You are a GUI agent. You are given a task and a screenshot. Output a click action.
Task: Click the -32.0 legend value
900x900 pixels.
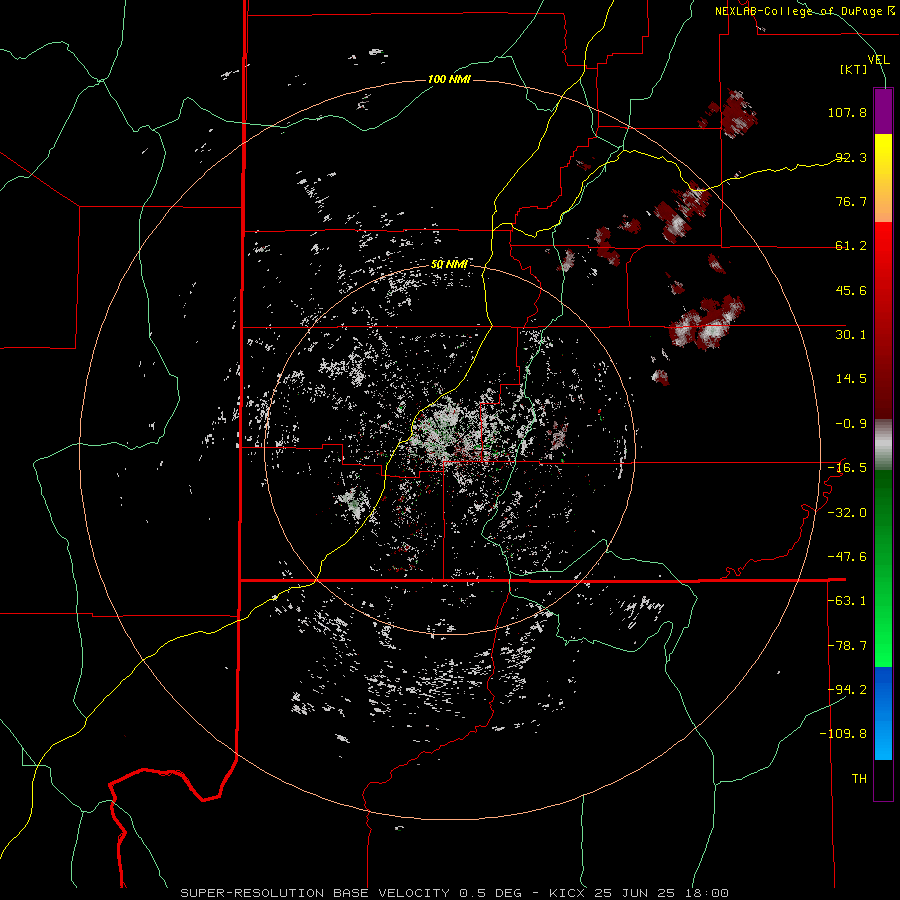847,513
